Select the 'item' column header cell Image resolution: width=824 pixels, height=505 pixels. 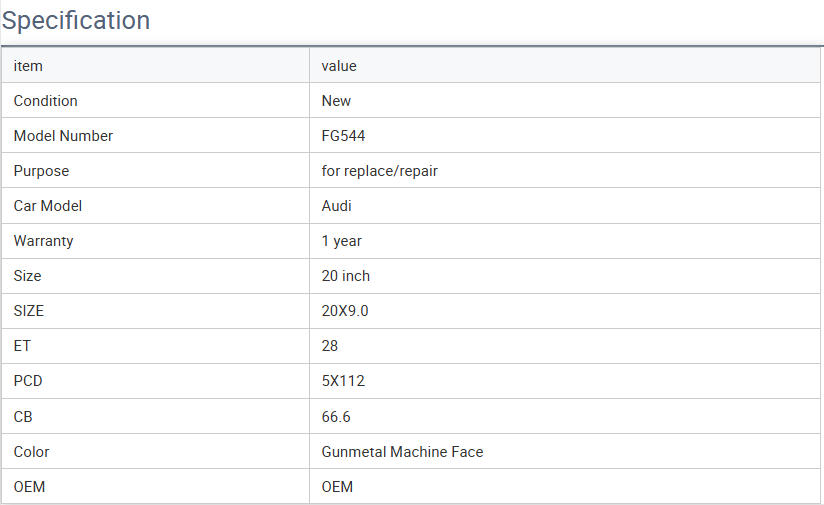[x=28, y=66]
